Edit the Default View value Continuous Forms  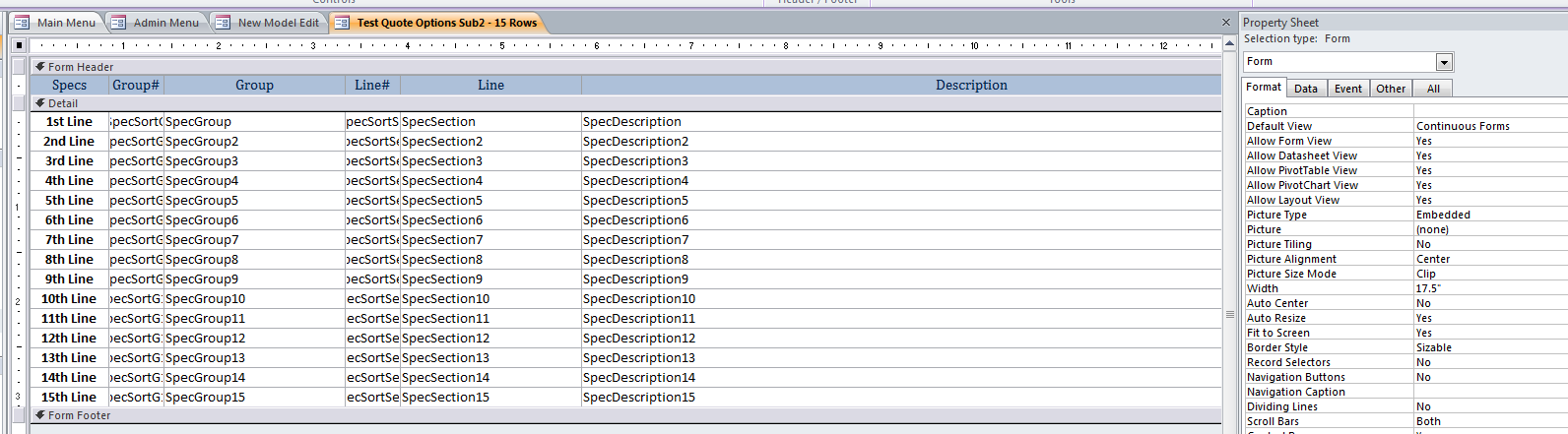[1490, 126]
